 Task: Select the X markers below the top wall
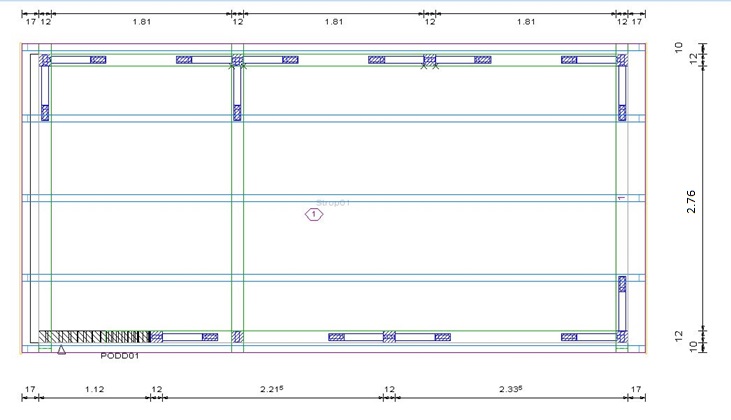(429, 67)
